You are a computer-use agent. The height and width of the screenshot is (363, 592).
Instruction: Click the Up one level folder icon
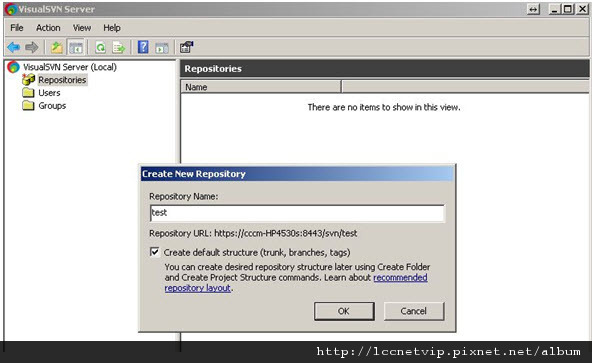57,47
